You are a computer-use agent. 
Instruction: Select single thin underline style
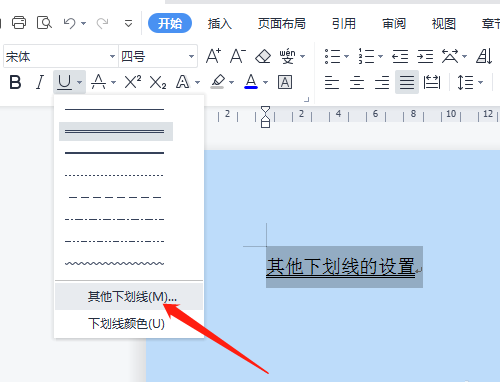click(x=115, y=109)
